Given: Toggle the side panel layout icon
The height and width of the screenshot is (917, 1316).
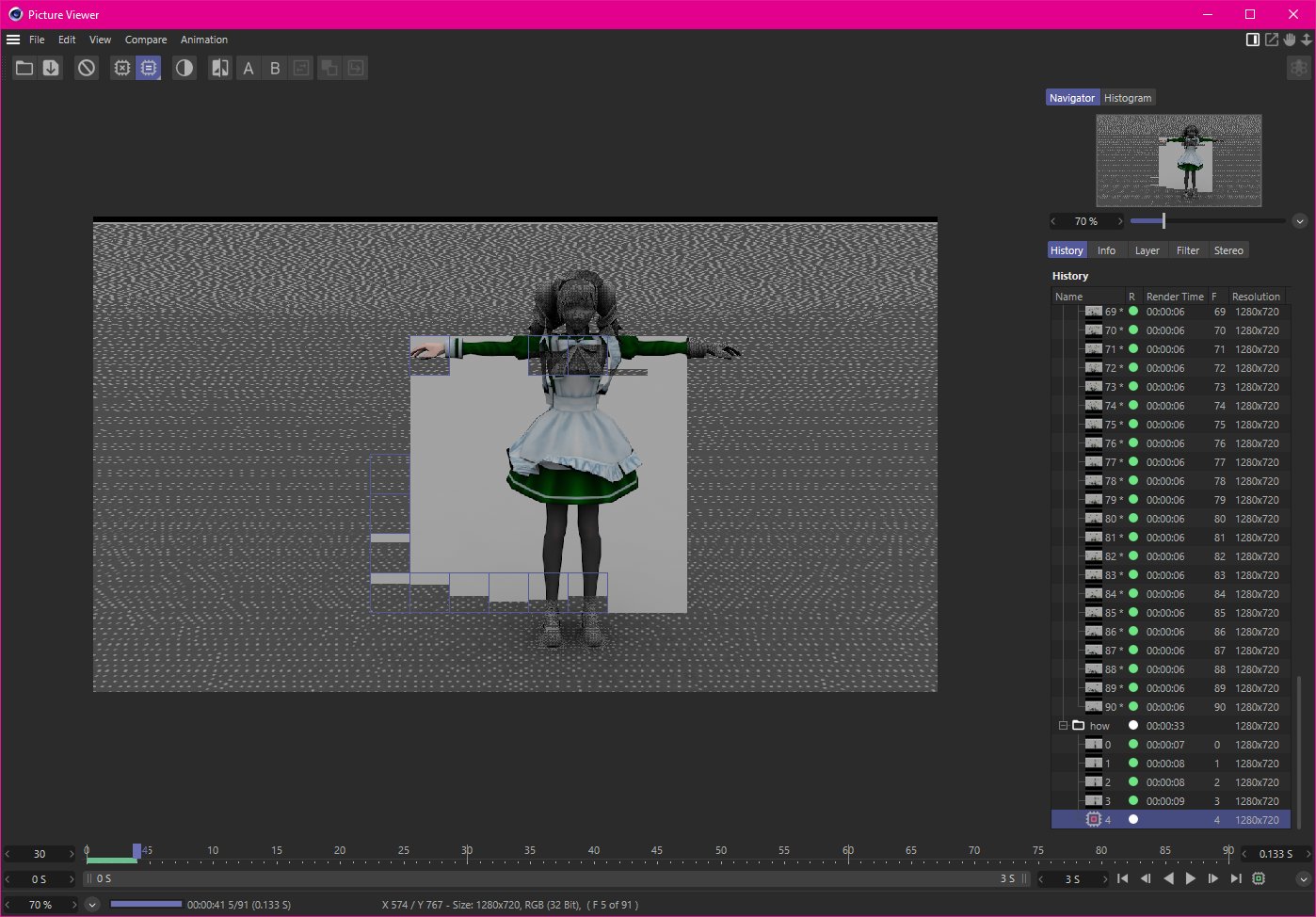Looking at the screenshot, I should click(x=1253, y=40).
